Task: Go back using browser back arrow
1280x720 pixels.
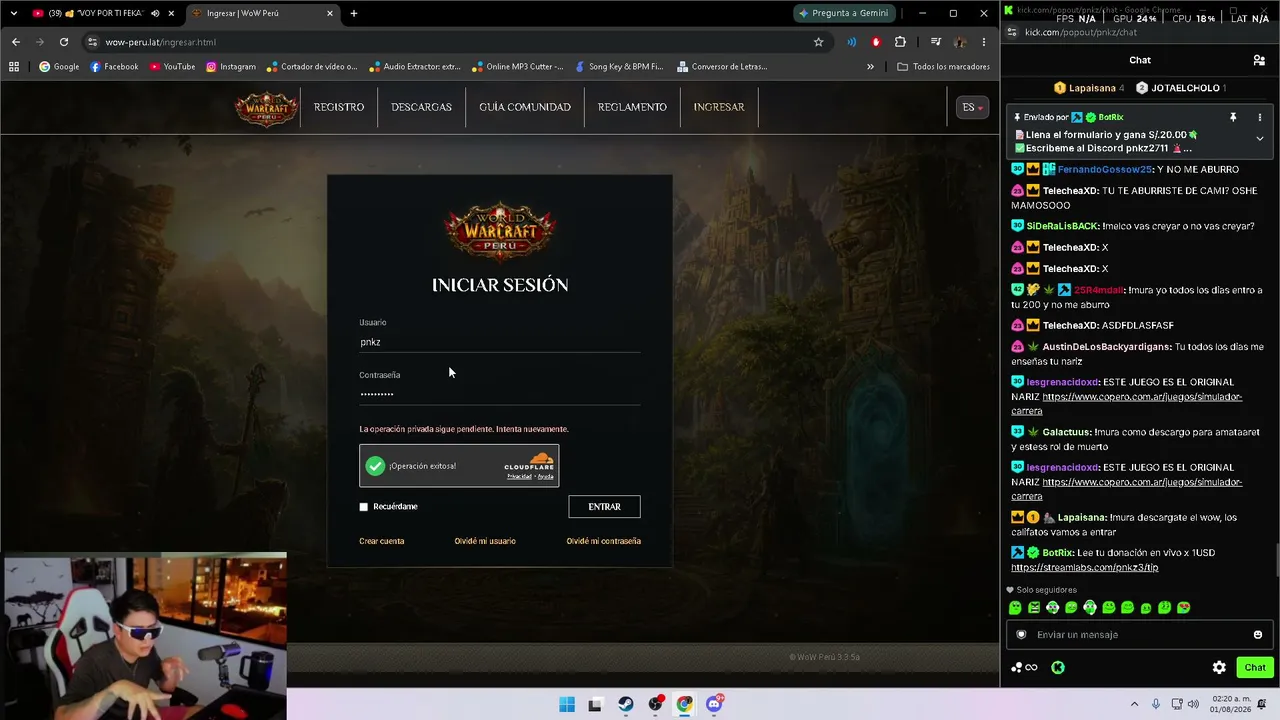Action: pos(15,42)
